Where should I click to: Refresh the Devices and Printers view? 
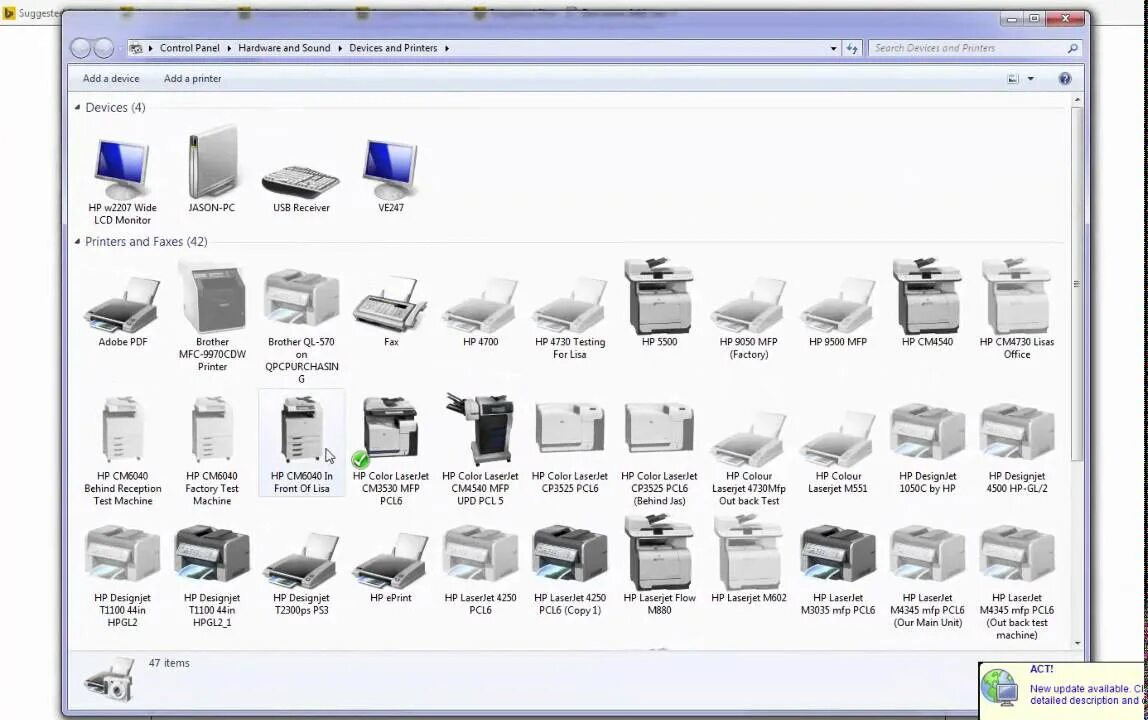(x=851, y=48)
